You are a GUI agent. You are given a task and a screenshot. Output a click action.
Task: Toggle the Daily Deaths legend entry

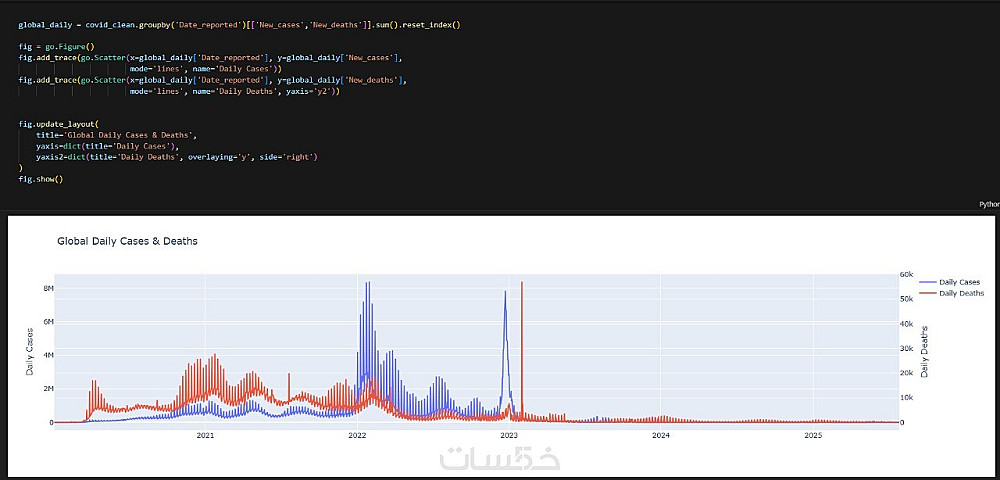click(x=952, y=293)
